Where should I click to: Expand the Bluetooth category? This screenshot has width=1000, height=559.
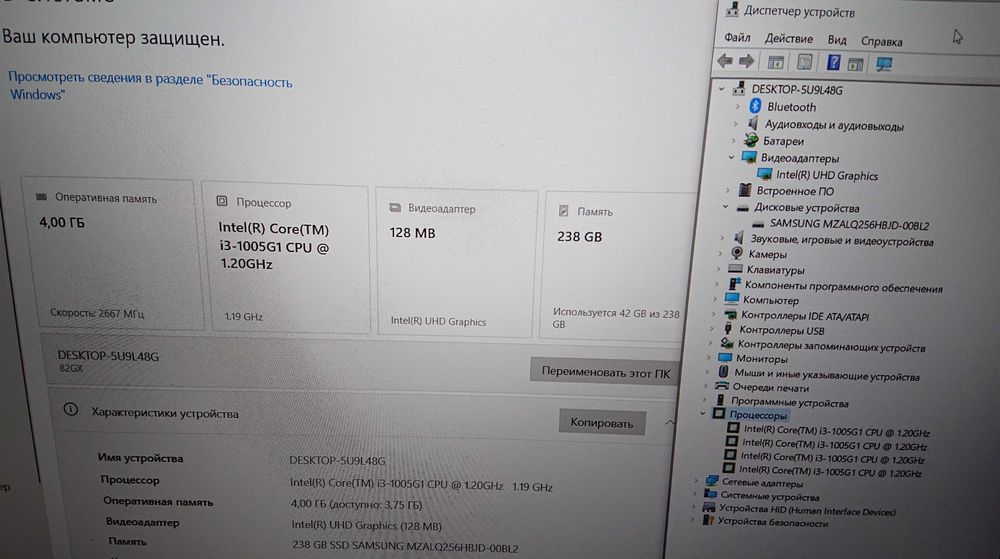(737, 106)
